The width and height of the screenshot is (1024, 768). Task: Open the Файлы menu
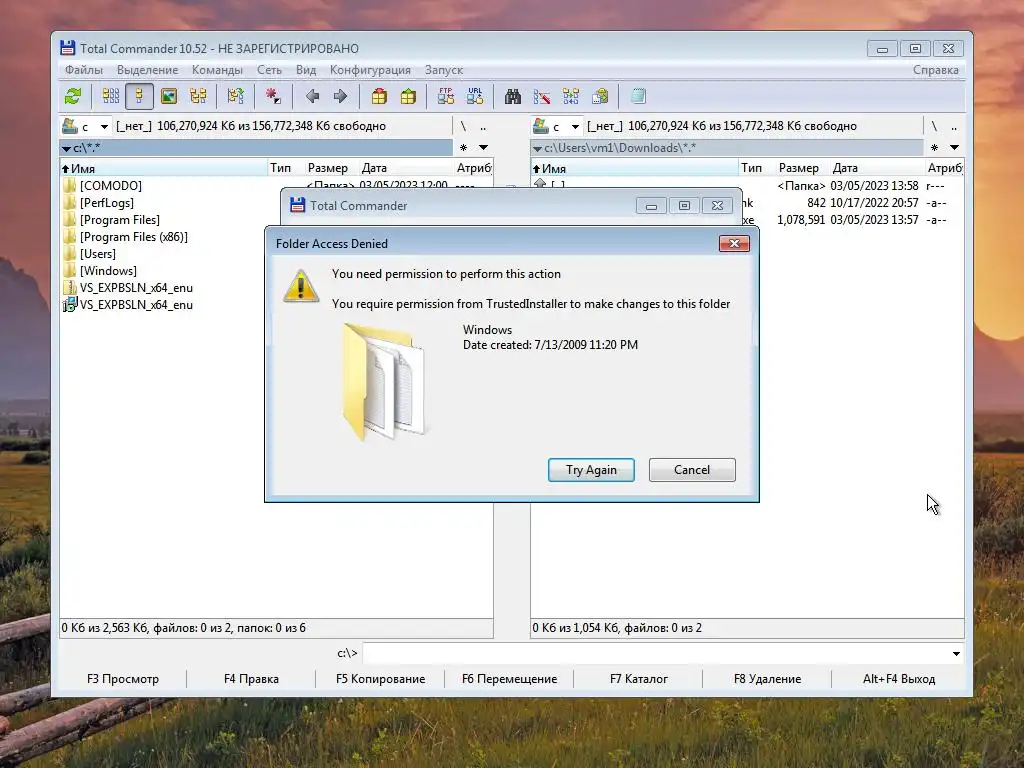coord(84,70)
